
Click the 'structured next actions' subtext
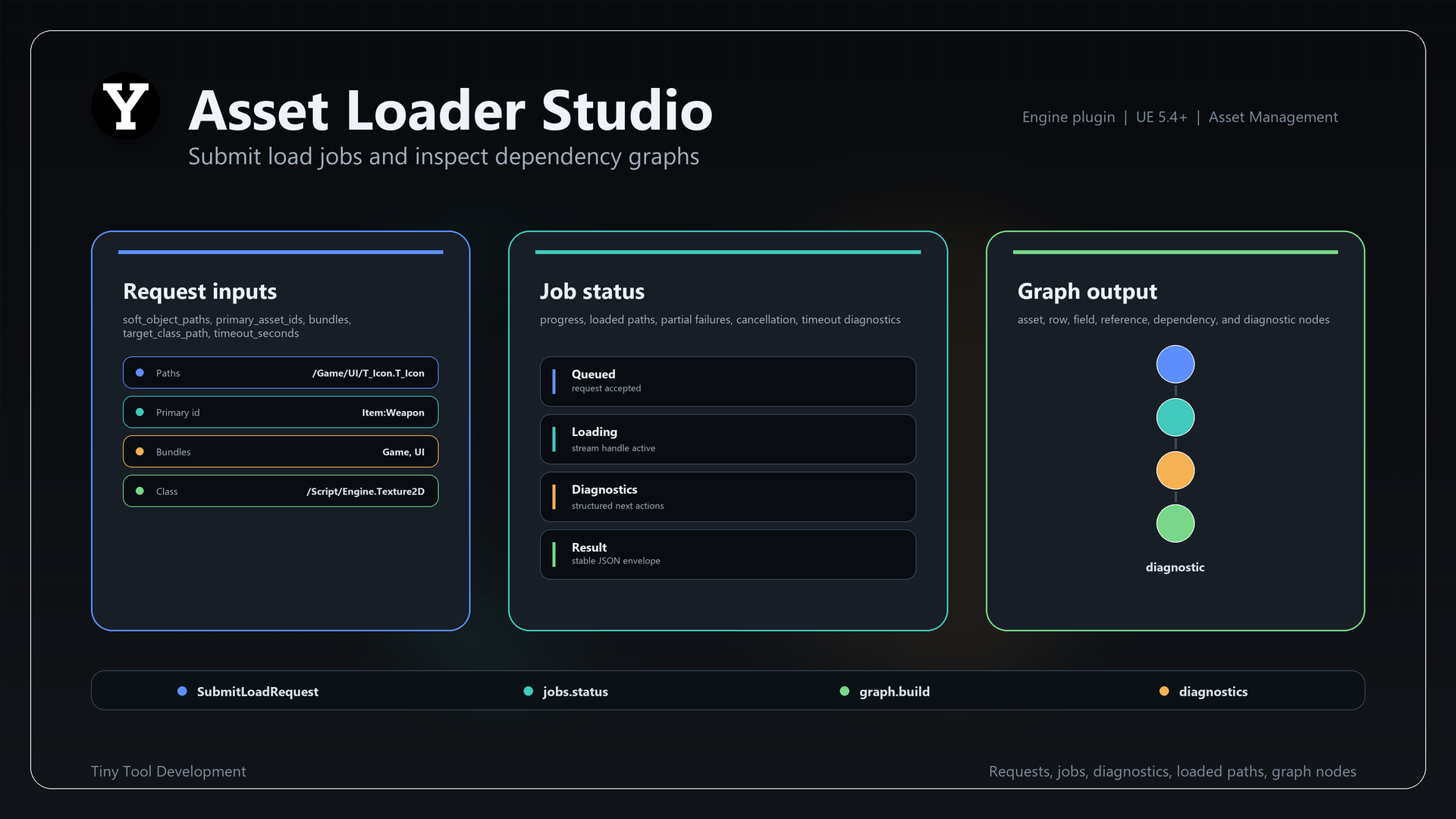coord(618,506)
